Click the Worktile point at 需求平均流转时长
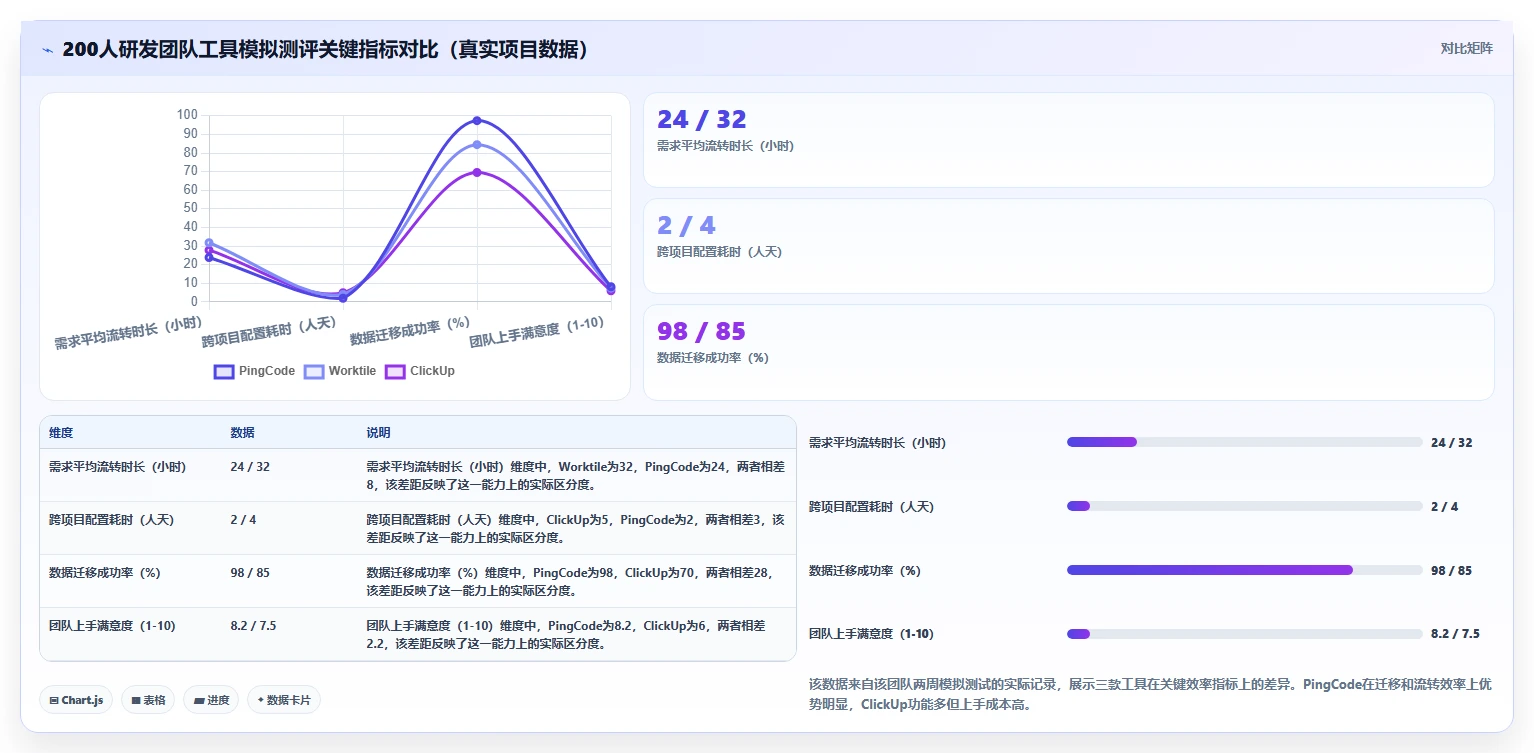Screen dimensions: 1534x753 (x=209, y=242)
